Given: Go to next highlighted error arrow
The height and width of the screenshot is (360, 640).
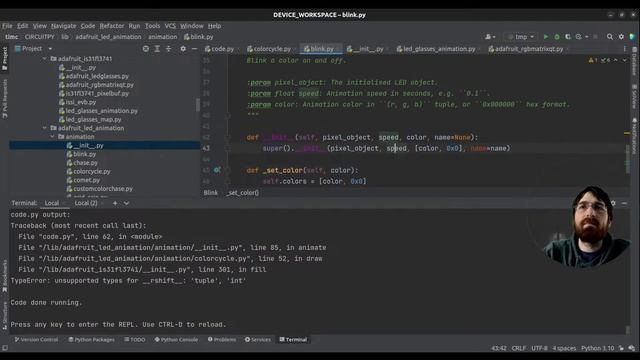Looking at the screenshot, I should pos(624,60).
